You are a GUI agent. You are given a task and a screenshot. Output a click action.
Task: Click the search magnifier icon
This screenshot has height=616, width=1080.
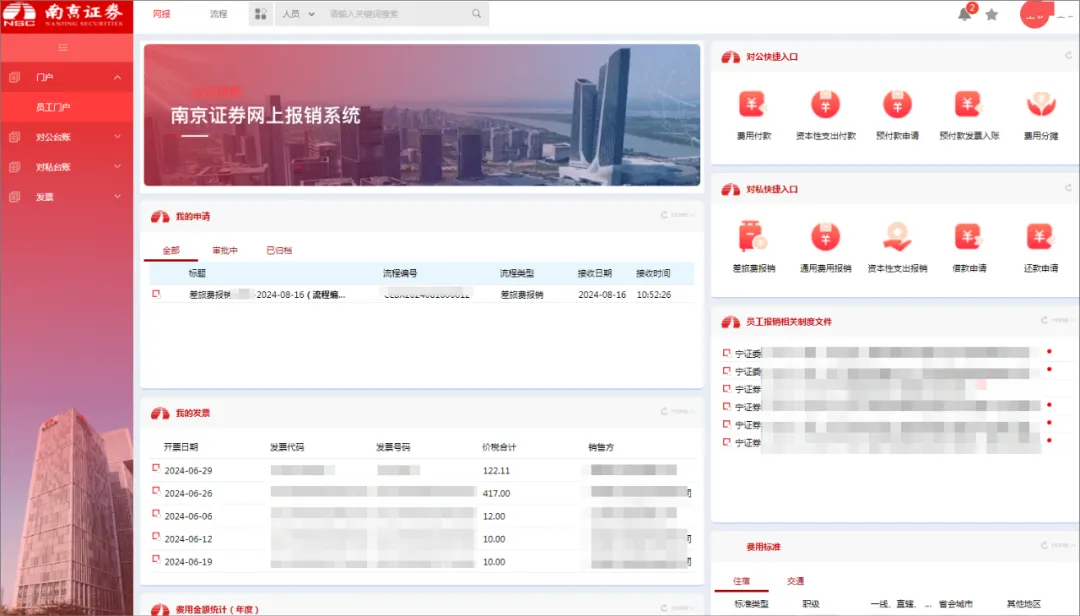coord(476,14)
